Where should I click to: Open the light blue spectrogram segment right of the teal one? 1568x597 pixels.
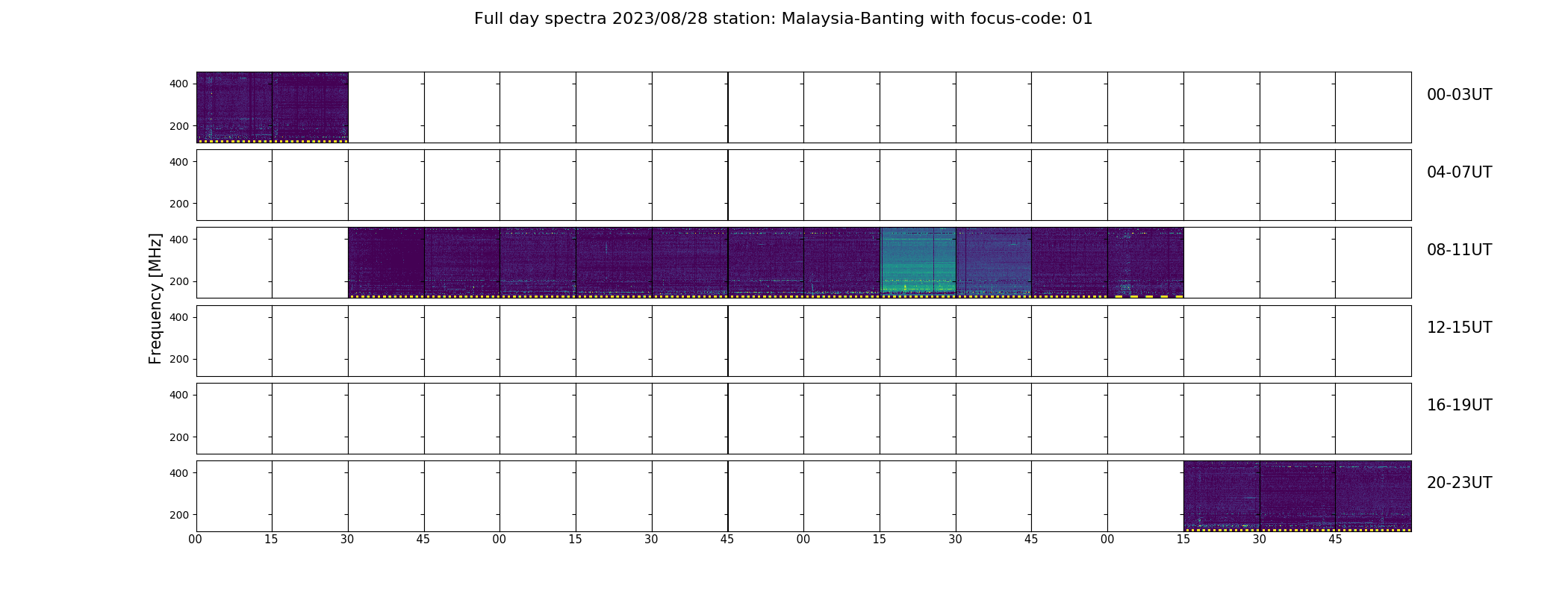tap(994, 263)
